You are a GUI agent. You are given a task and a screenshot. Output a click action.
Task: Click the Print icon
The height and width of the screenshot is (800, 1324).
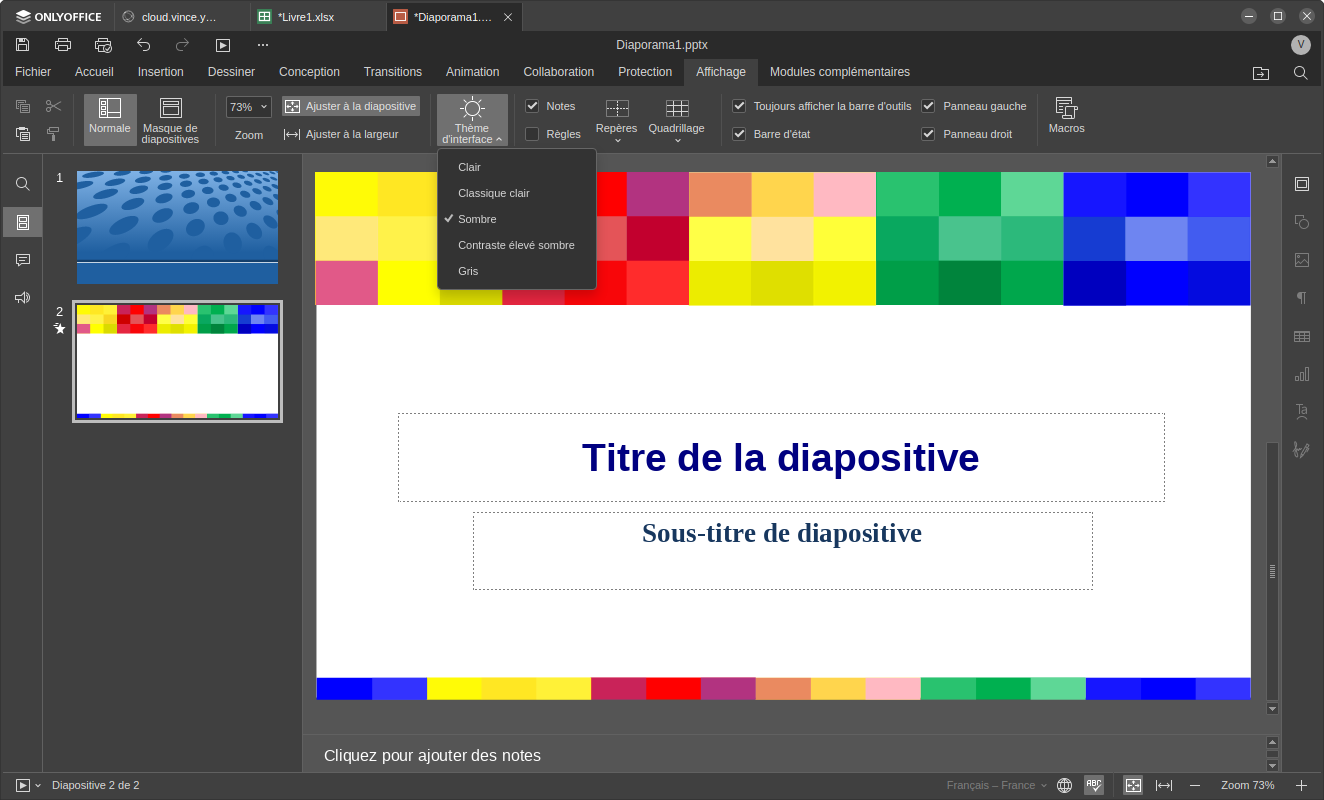click(63, 45)
